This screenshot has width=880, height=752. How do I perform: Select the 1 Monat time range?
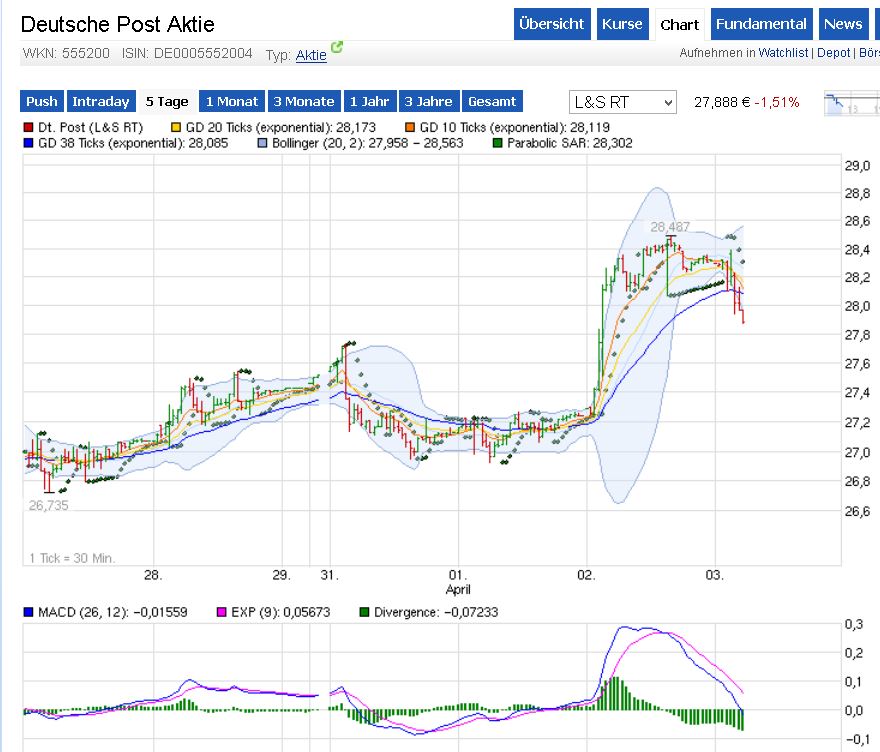[x=231, y=101]
